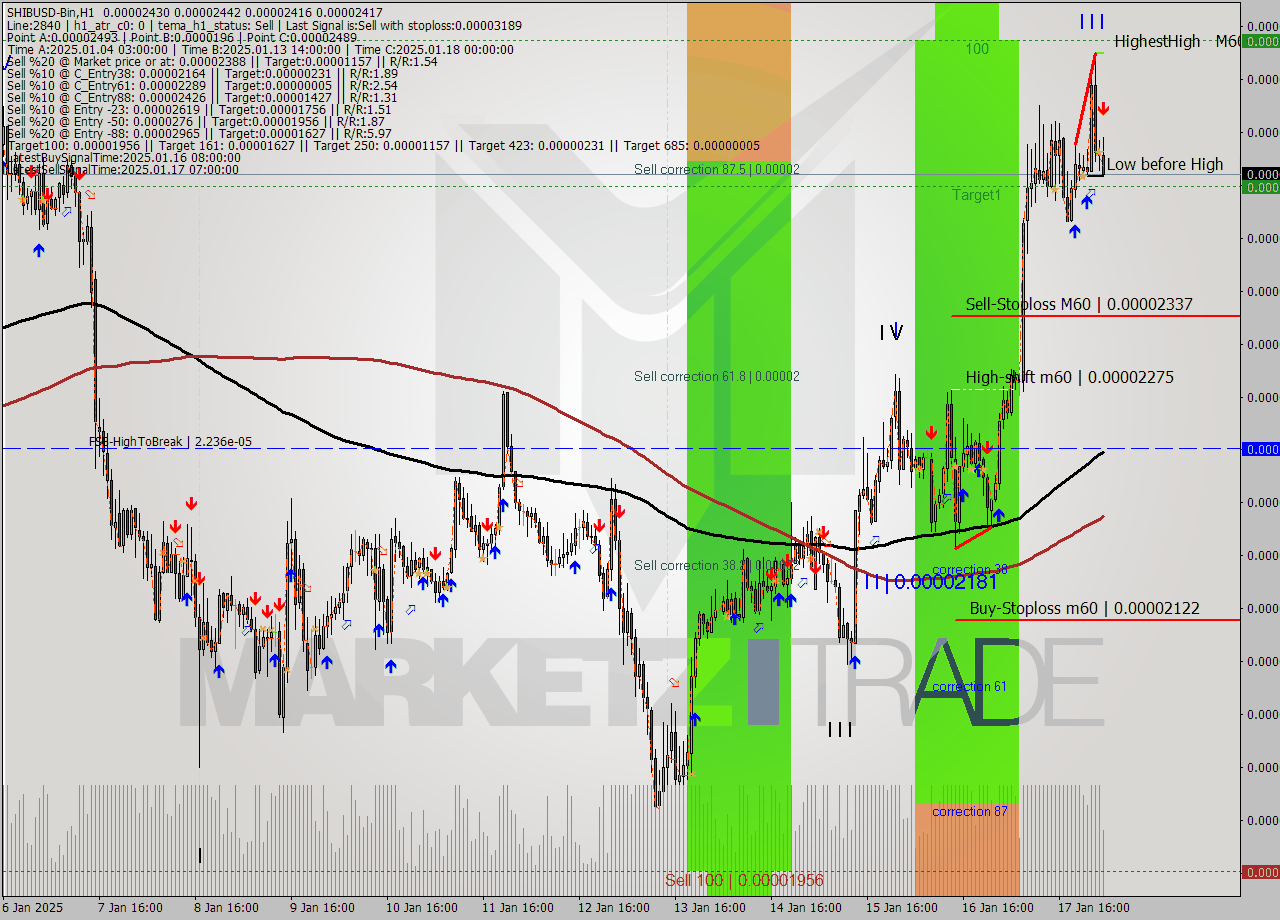Click the LatestSellSignalTime line
The height and width of the screenshot is (920, 1280).
tap(123, 169)
